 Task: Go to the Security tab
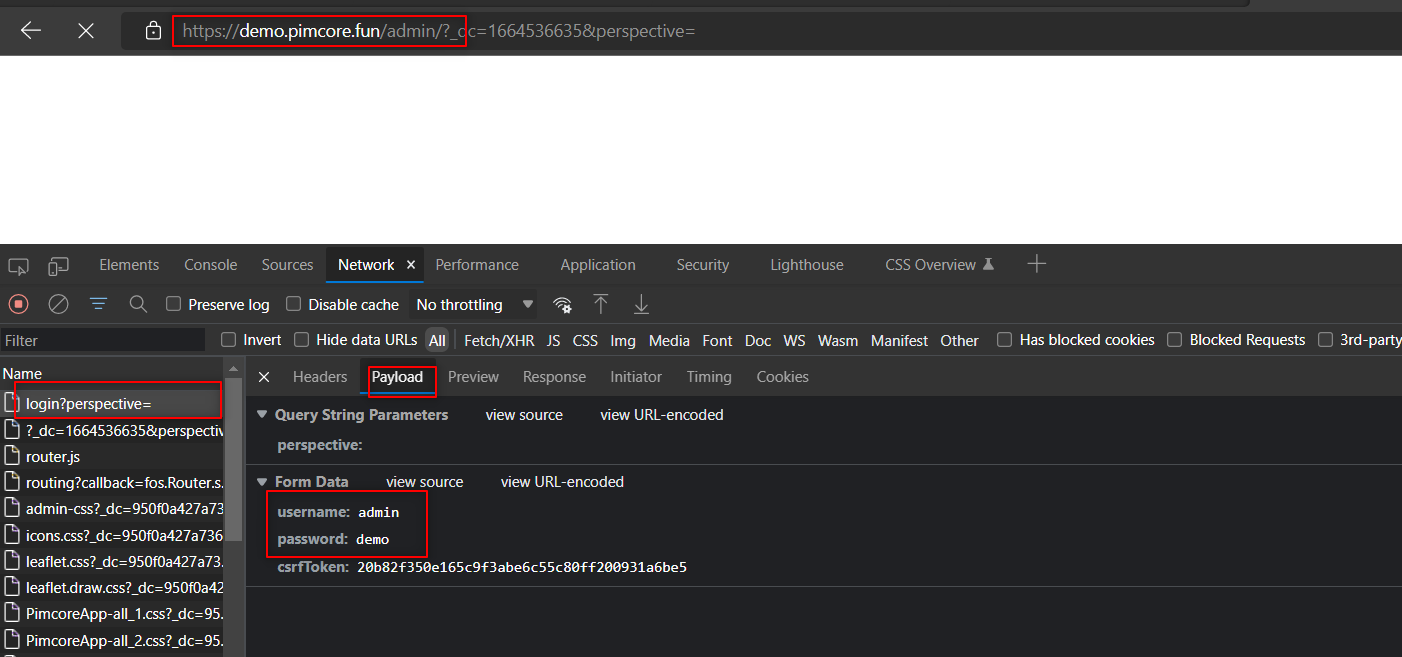pos(703,265)
